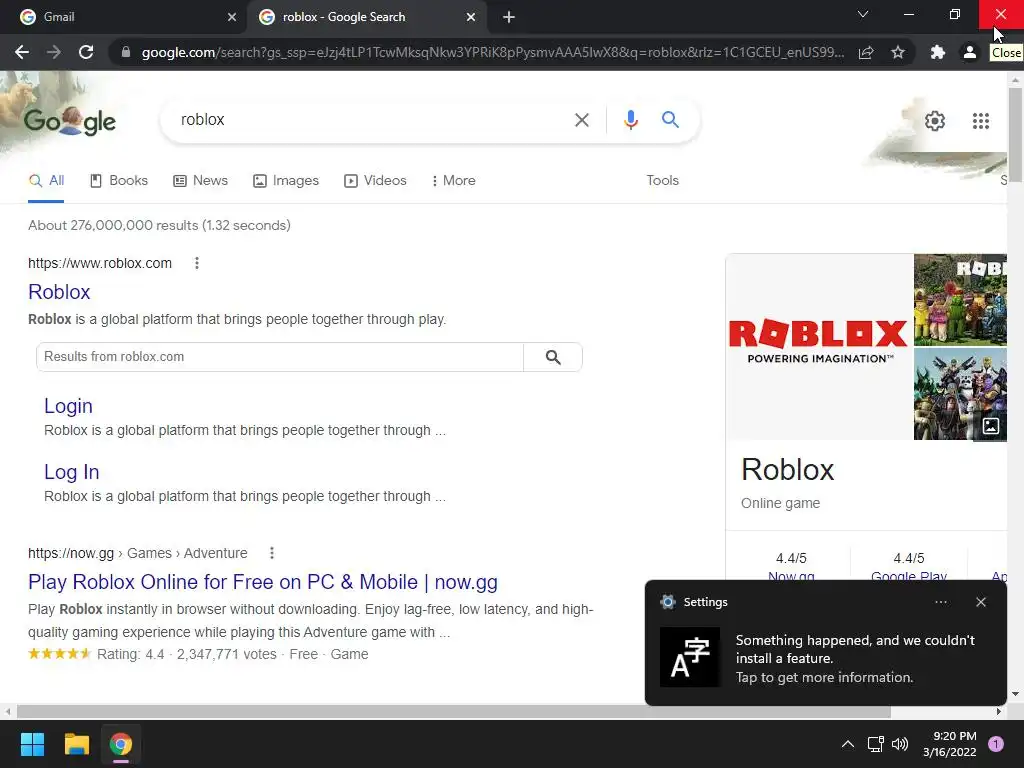Click the site search magnifier button for roblox.com
Screen dimensions: 1024x768
pos(553,357)
